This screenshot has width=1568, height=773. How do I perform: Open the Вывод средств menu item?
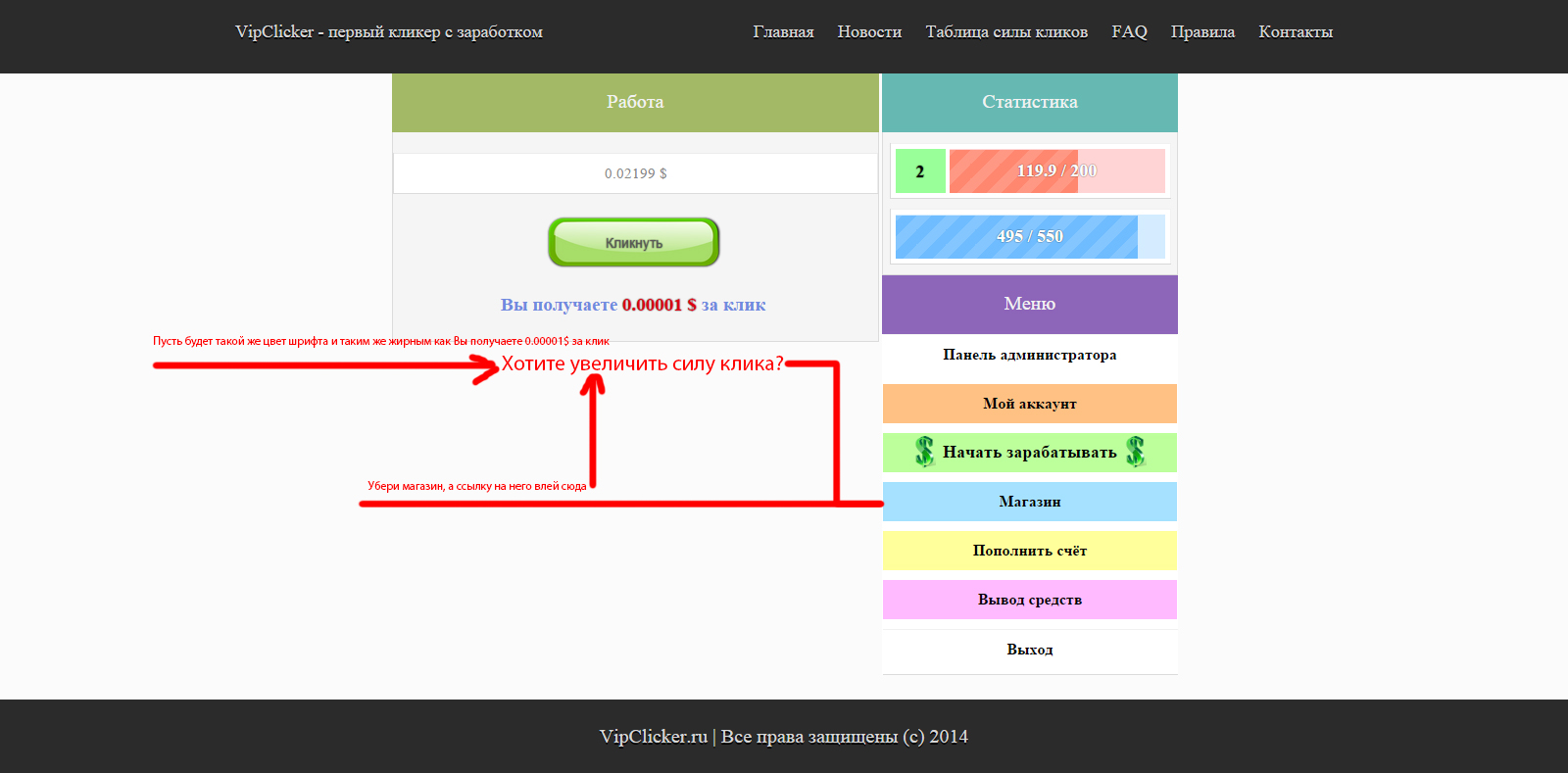tap(1030, 600)
